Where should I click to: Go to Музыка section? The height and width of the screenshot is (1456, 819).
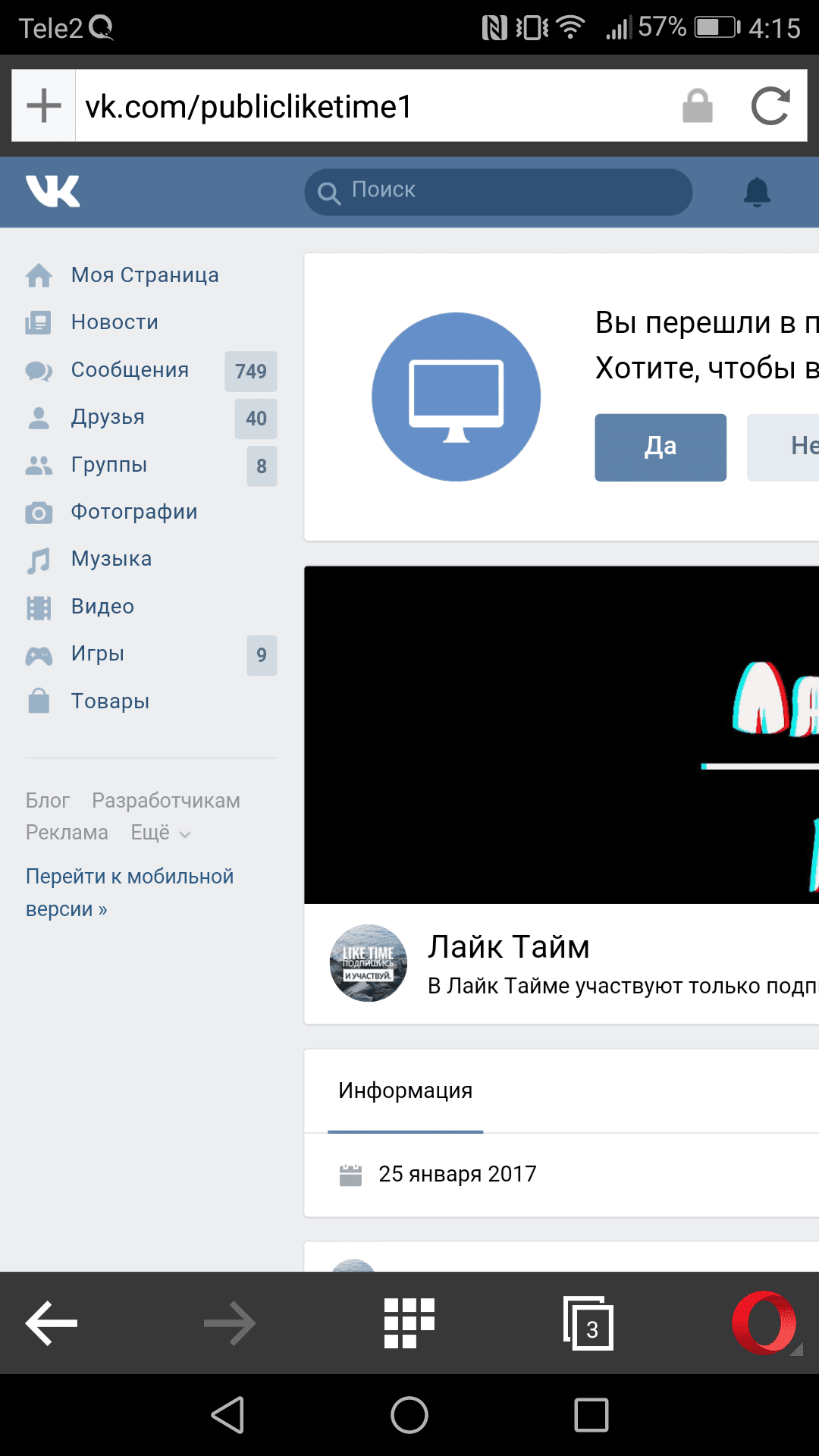(111, 559)
